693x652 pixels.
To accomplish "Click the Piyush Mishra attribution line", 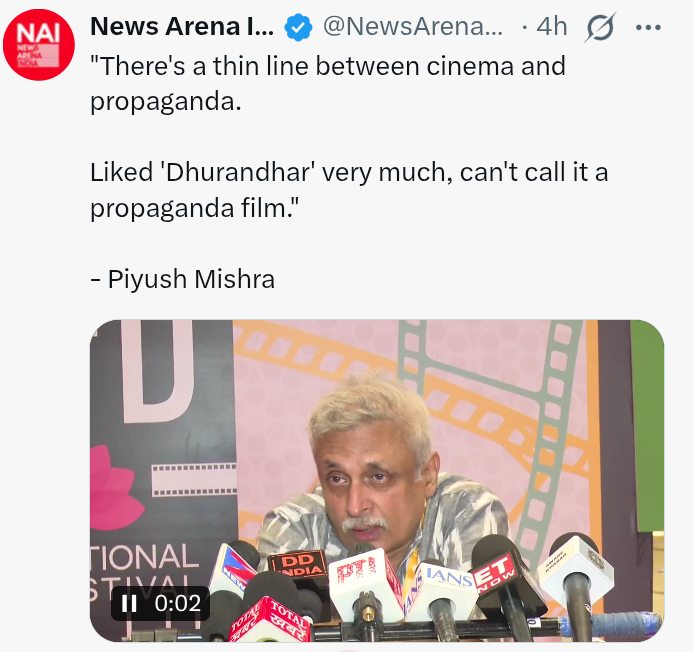I will point(183,279).
